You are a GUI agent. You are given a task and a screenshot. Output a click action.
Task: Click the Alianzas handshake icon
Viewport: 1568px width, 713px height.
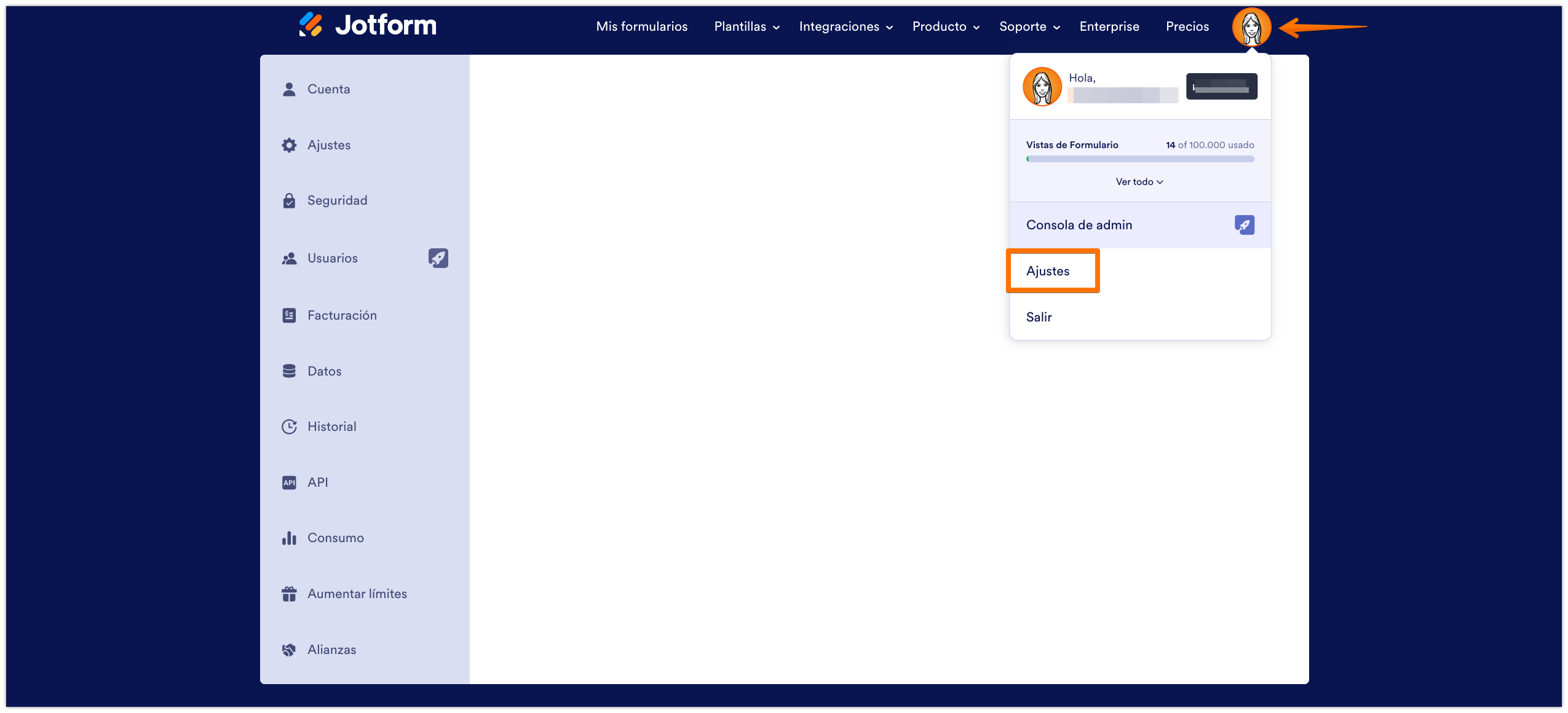(289, 650)
